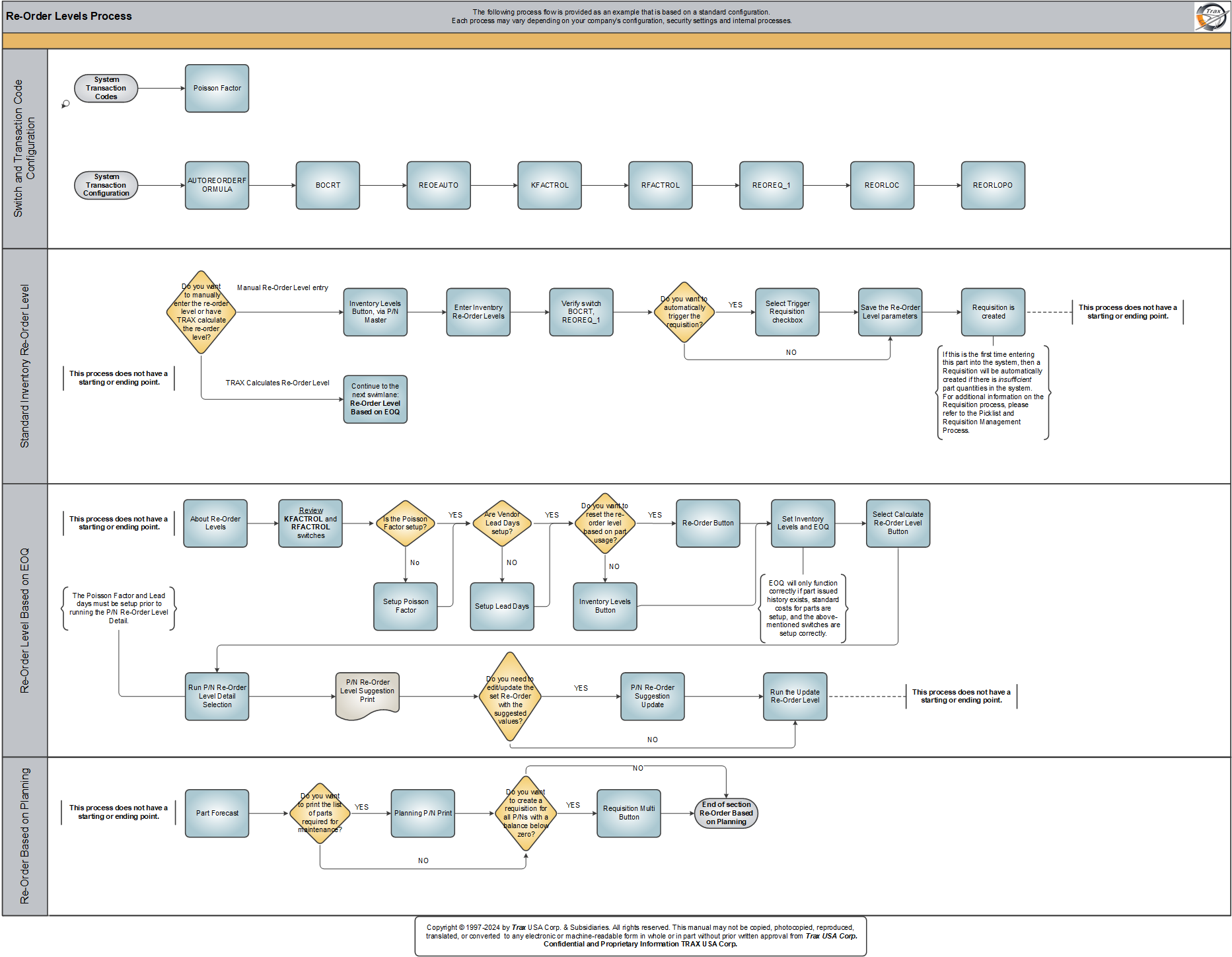
Task: Click the Trax logo icon
Action: [1212, 17]
